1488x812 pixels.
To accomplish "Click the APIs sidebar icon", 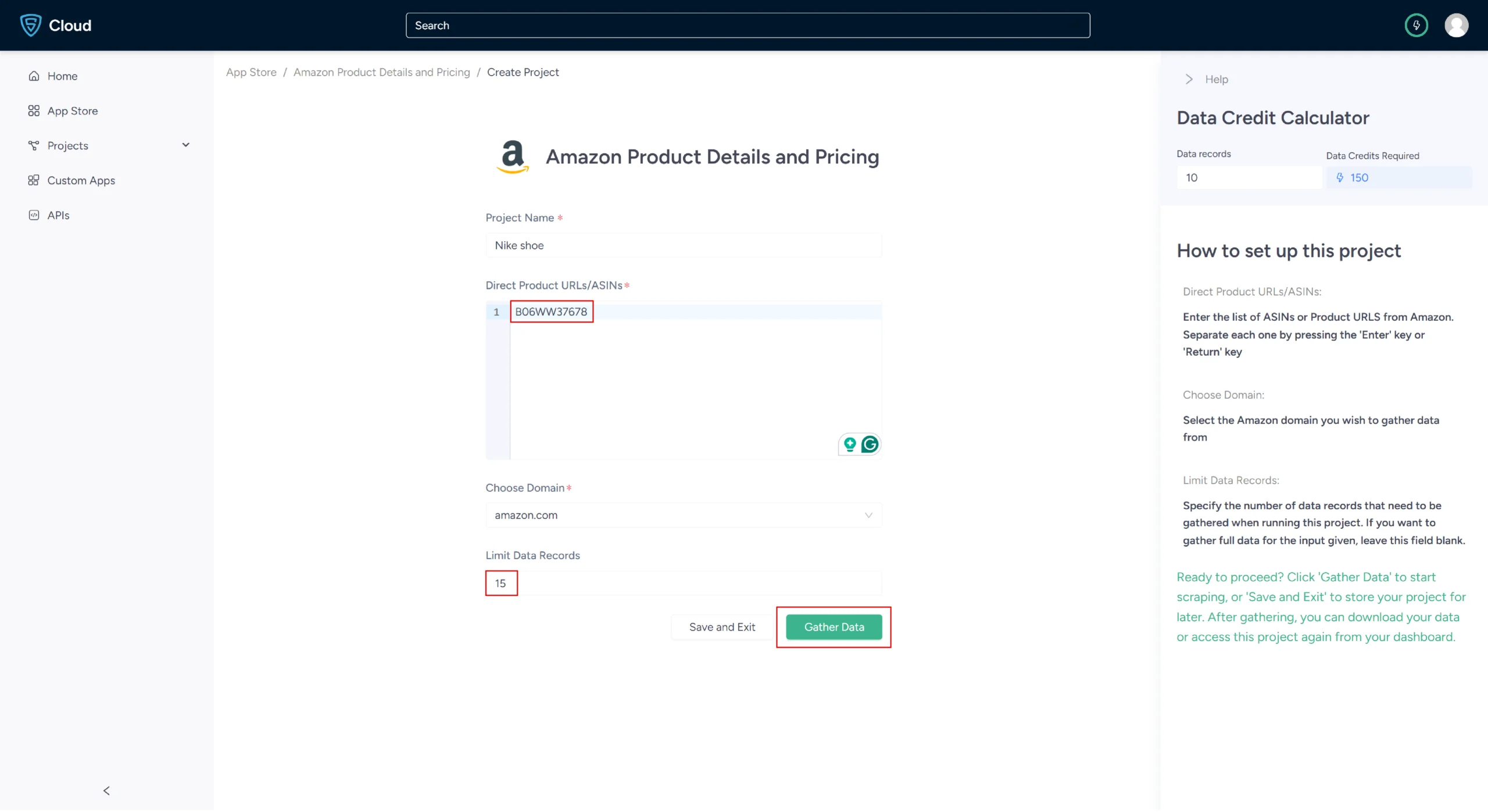I will tap(34, 216).
